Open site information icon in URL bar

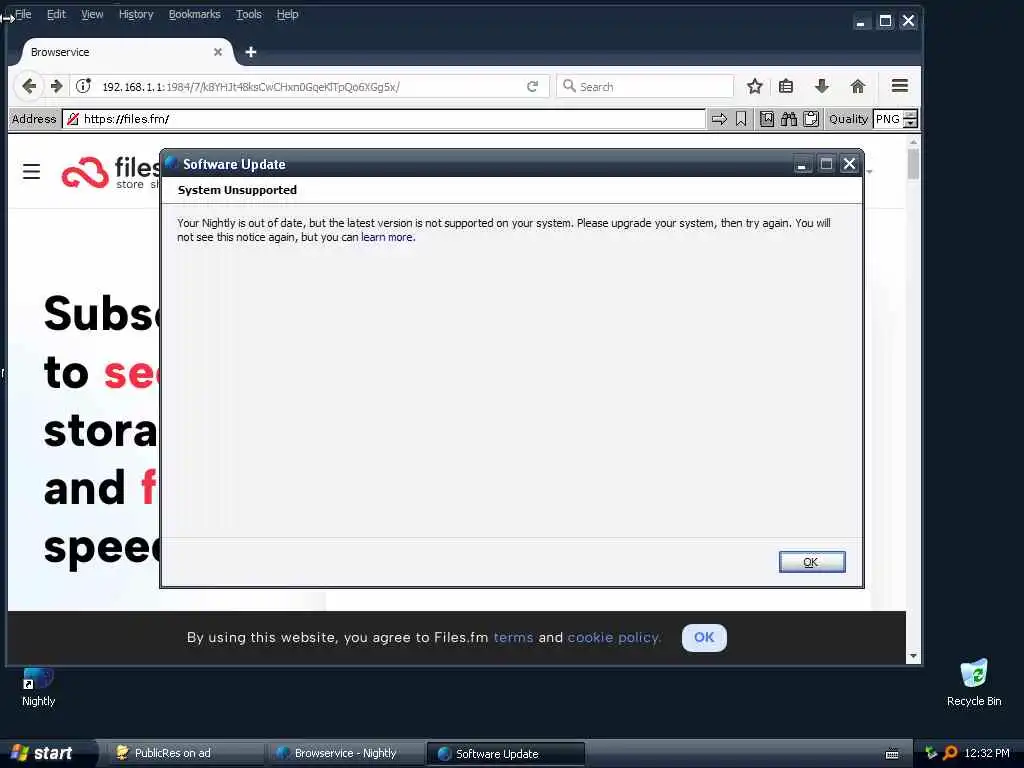[x=83, y=86]
